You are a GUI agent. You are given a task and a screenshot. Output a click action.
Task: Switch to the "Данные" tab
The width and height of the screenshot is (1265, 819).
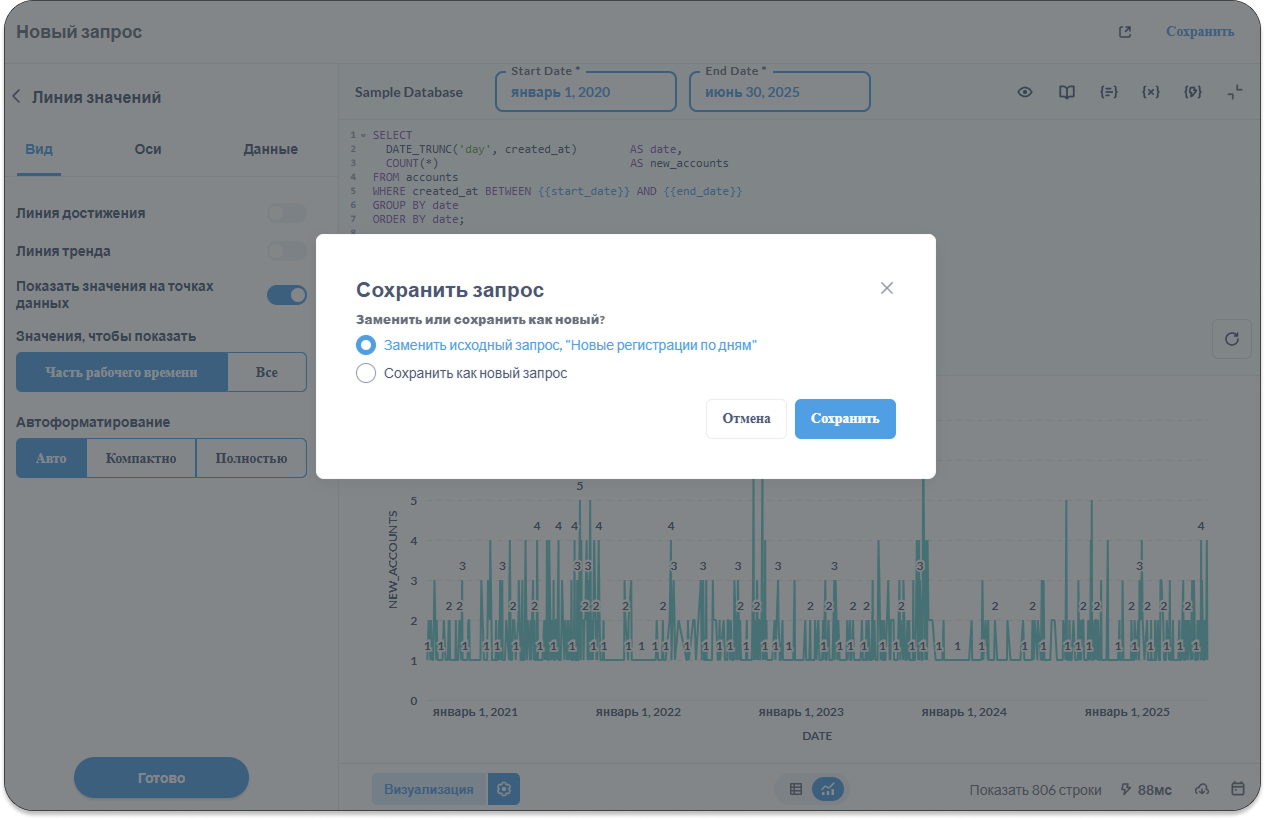click(x=270, y=149)
